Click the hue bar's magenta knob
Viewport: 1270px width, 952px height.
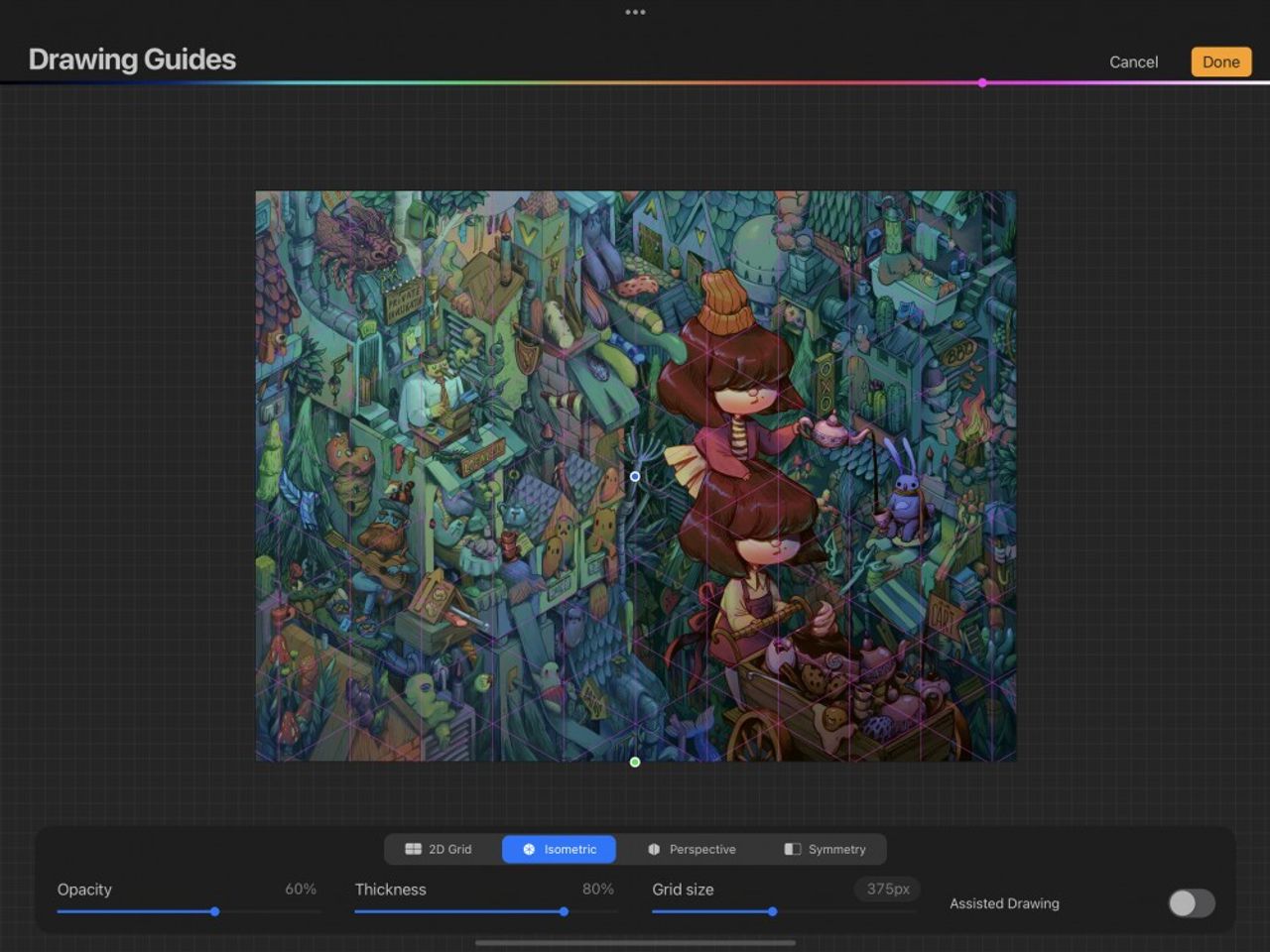point(982,83)
